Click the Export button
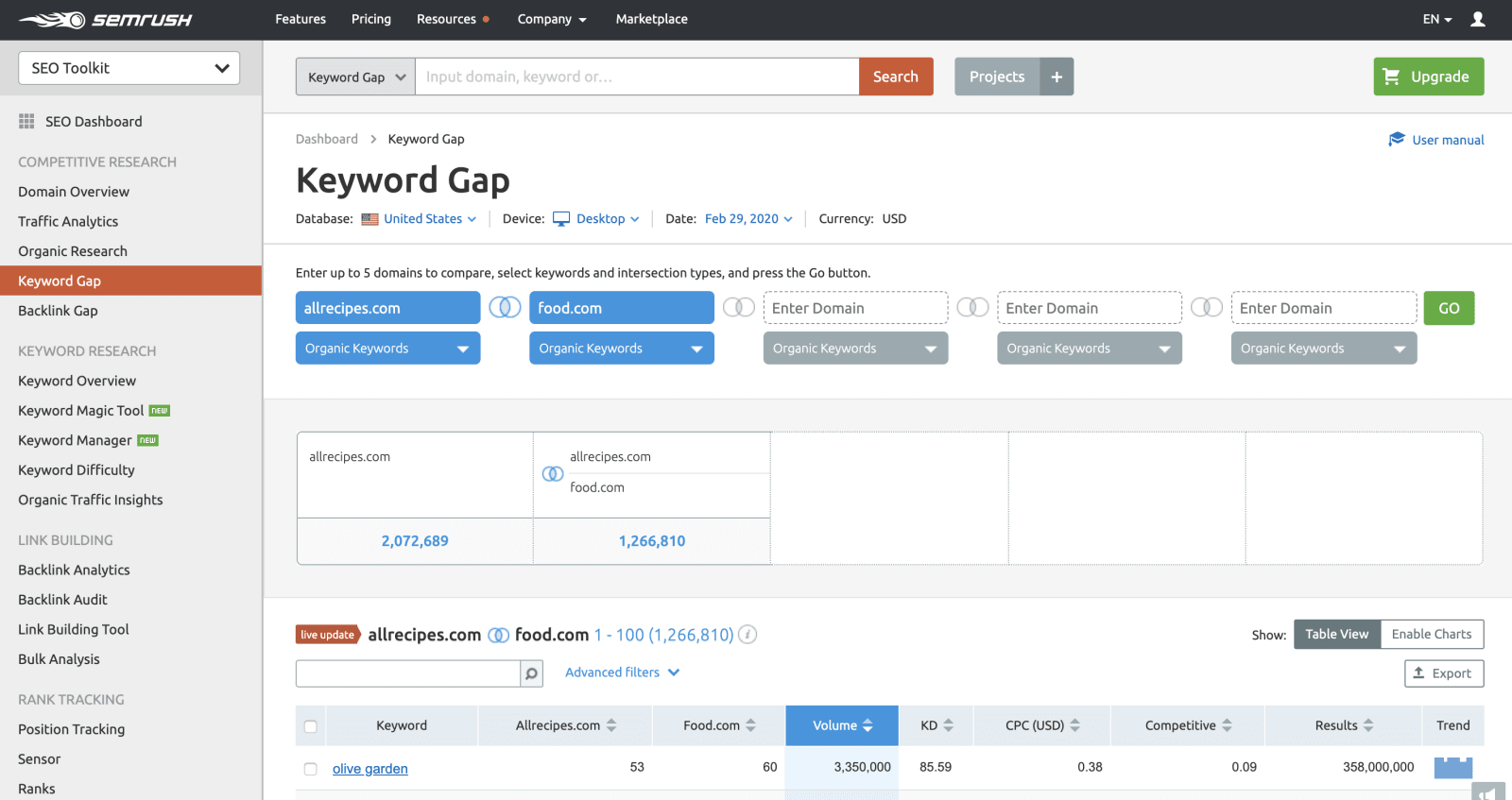The image size is (1512, 800). coord(1444,673)
